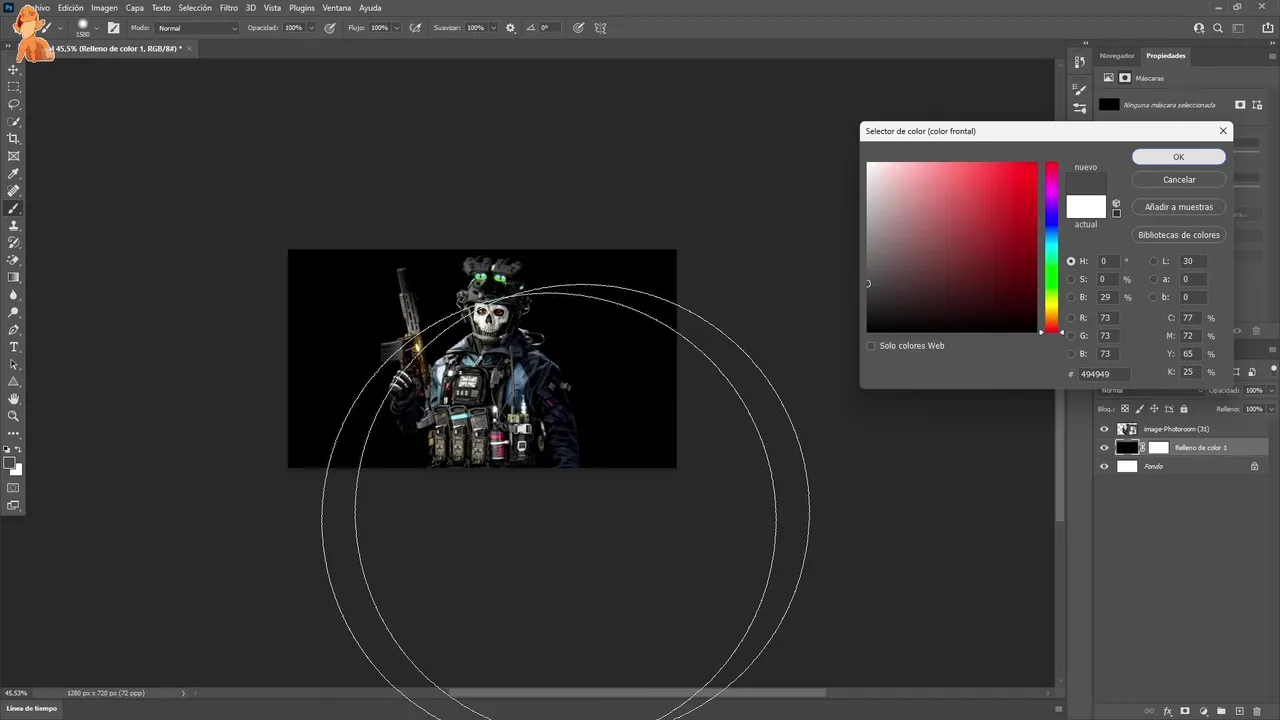The height and width of the screenshot is (720, 1280).
Task: Add pixel mask in Properties panel
Action: (x=1240, y=104)
